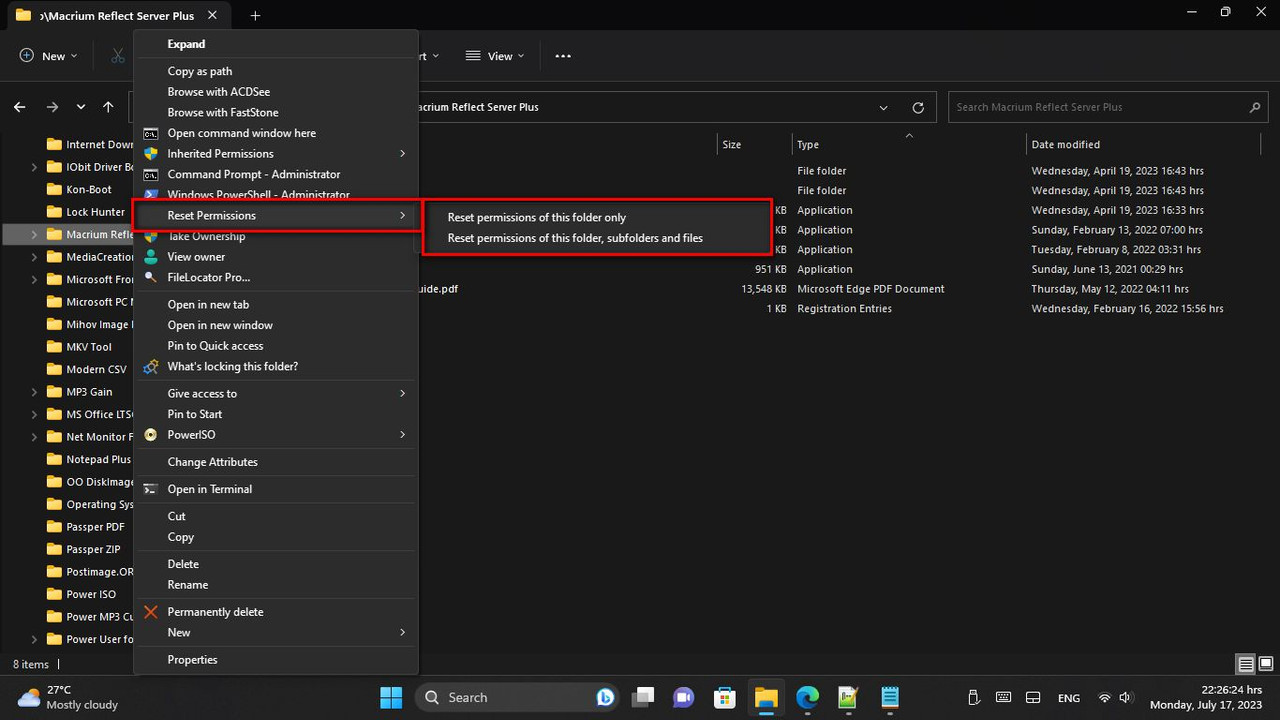Switch to details view icon

tap(1245, 664)
